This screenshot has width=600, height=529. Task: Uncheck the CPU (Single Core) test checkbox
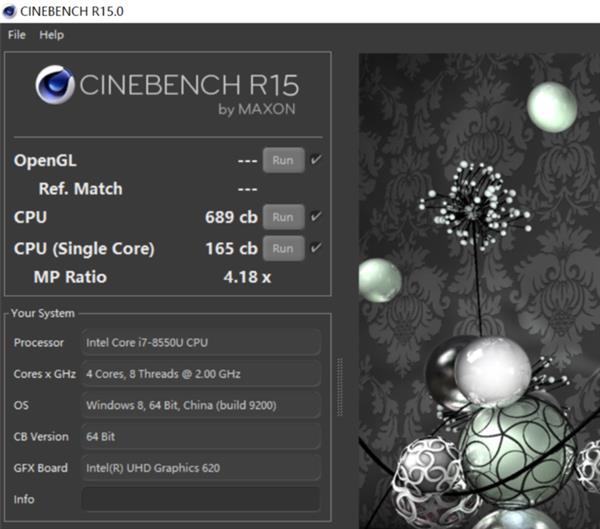316,248
